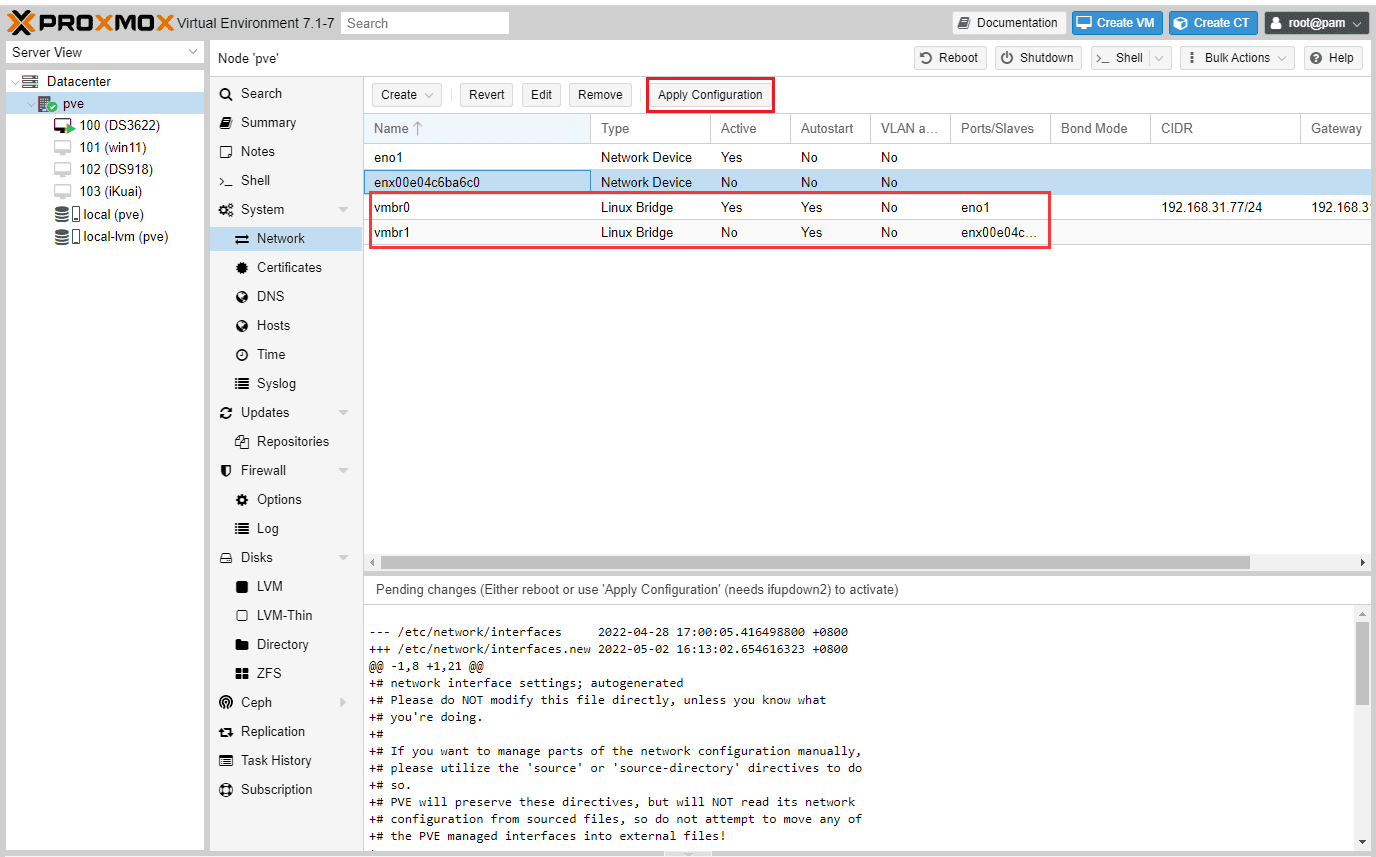Open the Search panel in the node menu
This screenshot has height=857, width=1376.
click(x=285, y=93)
